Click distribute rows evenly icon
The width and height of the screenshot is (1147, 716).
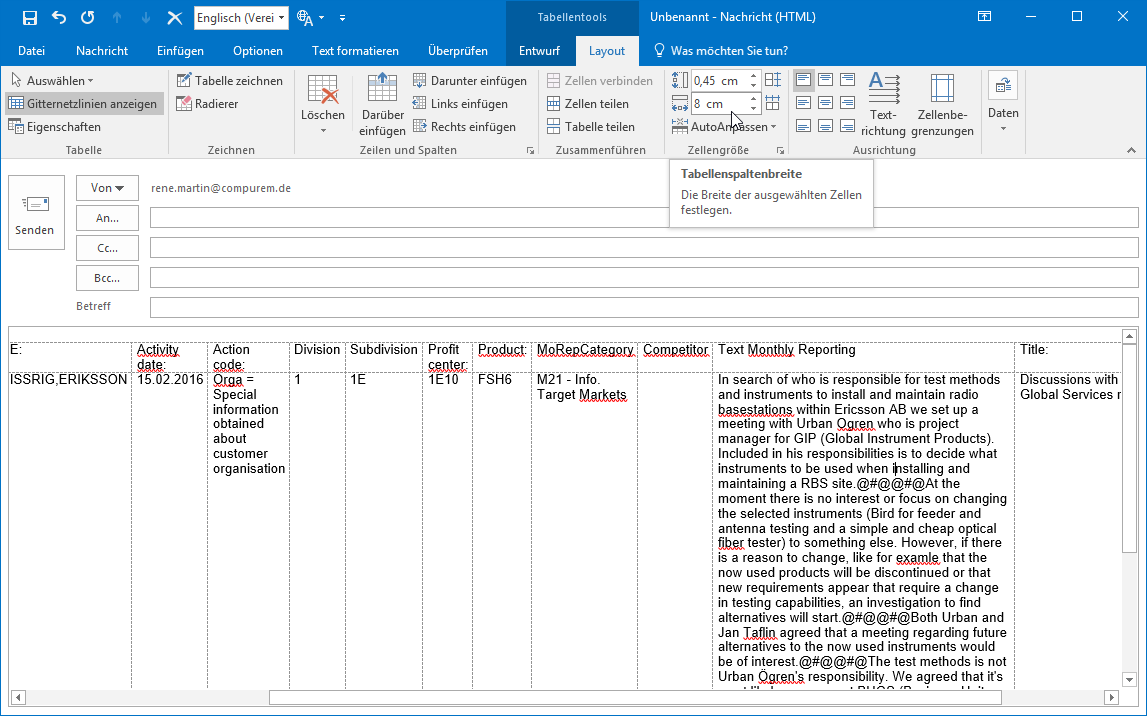click(773, 80)
